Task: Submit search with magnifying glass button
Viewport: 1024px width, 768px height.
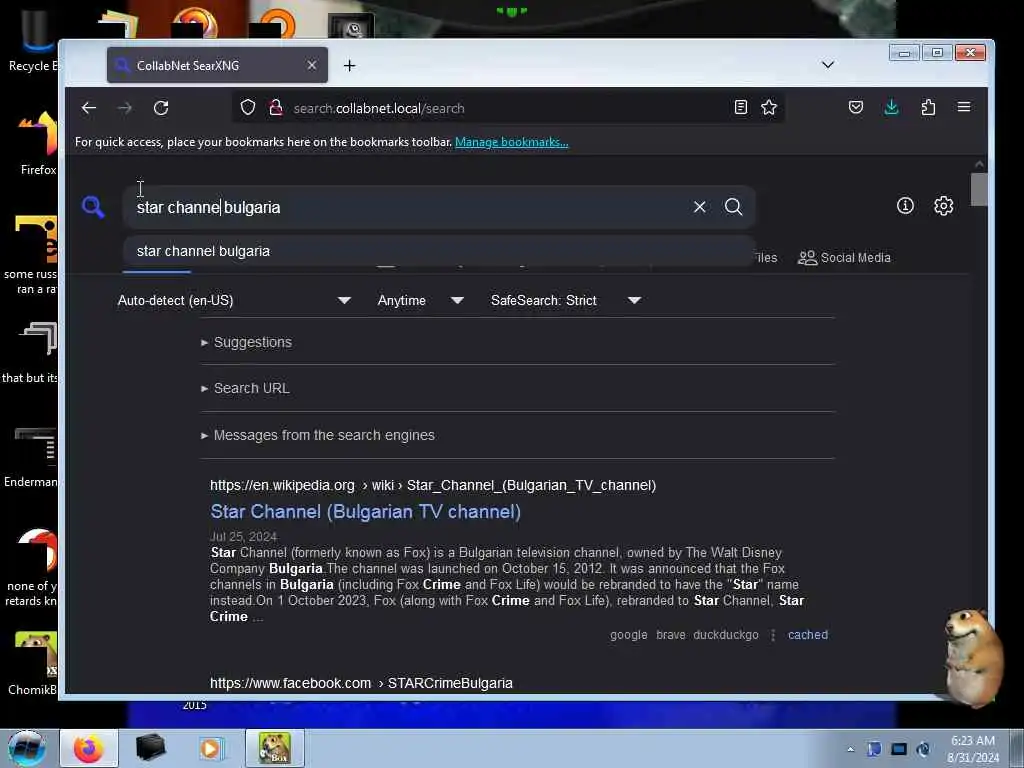Action: point(733,207)
